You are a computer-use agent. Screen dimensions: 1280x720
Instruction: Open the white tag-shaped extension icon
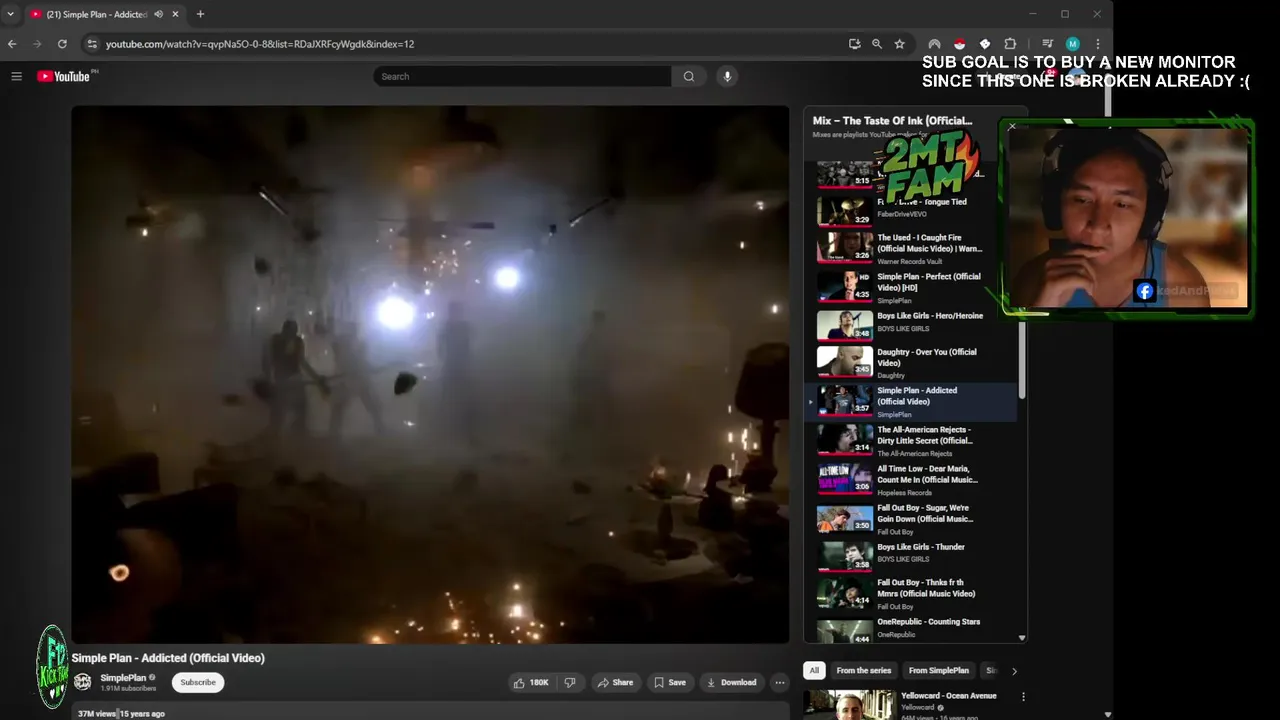tap(985, 44)
